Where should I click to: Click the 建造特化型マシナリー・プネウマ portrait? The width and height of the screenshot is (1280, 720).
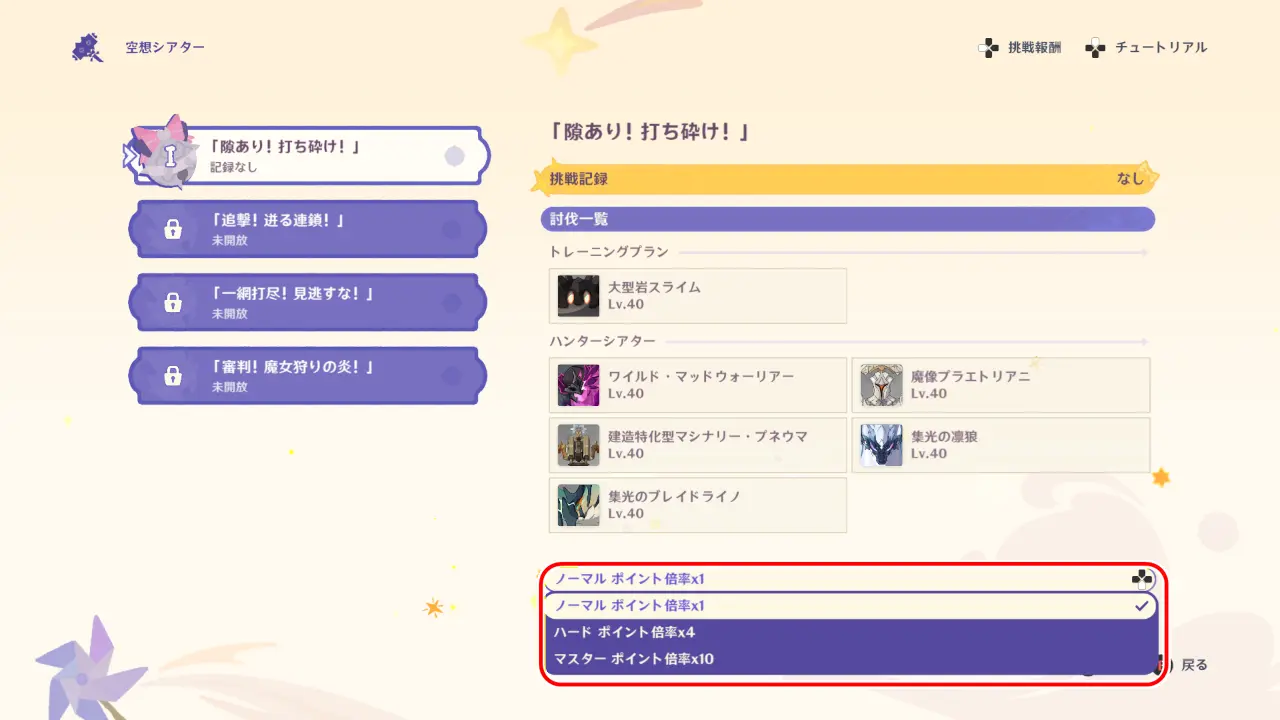(579, 446)
